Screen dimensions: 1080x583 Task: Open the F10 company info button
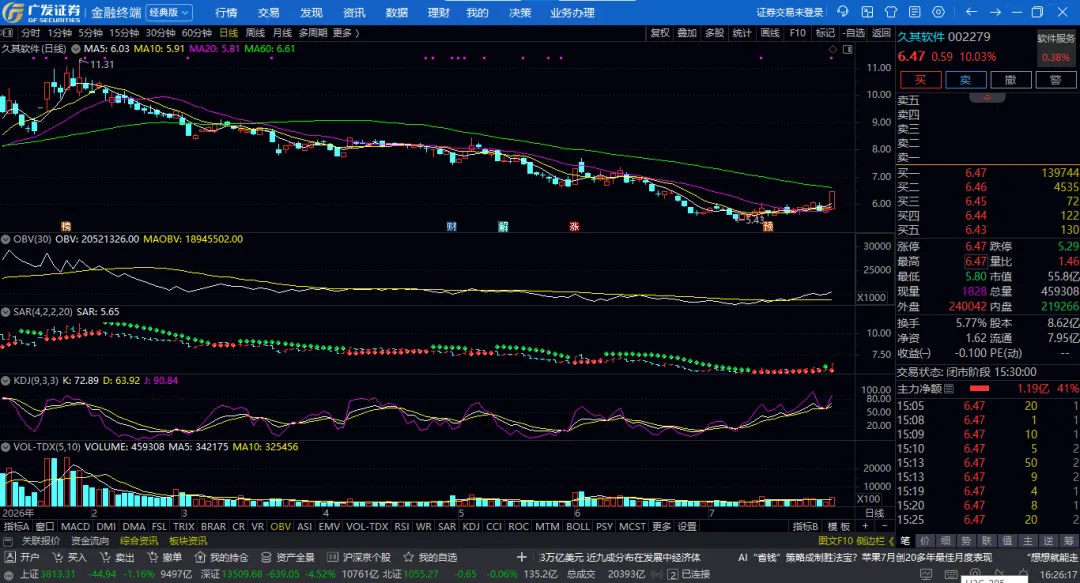[x=798, y=32]
